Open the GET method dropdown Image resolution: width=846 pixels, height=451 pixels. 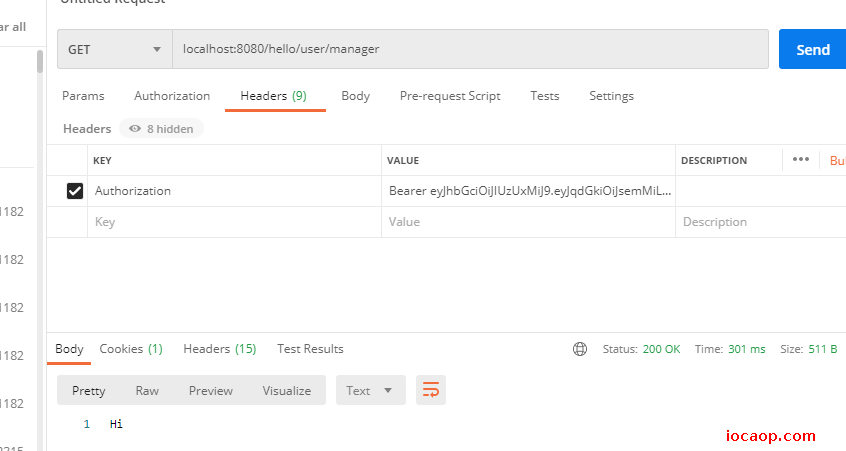tap(115, 49)
